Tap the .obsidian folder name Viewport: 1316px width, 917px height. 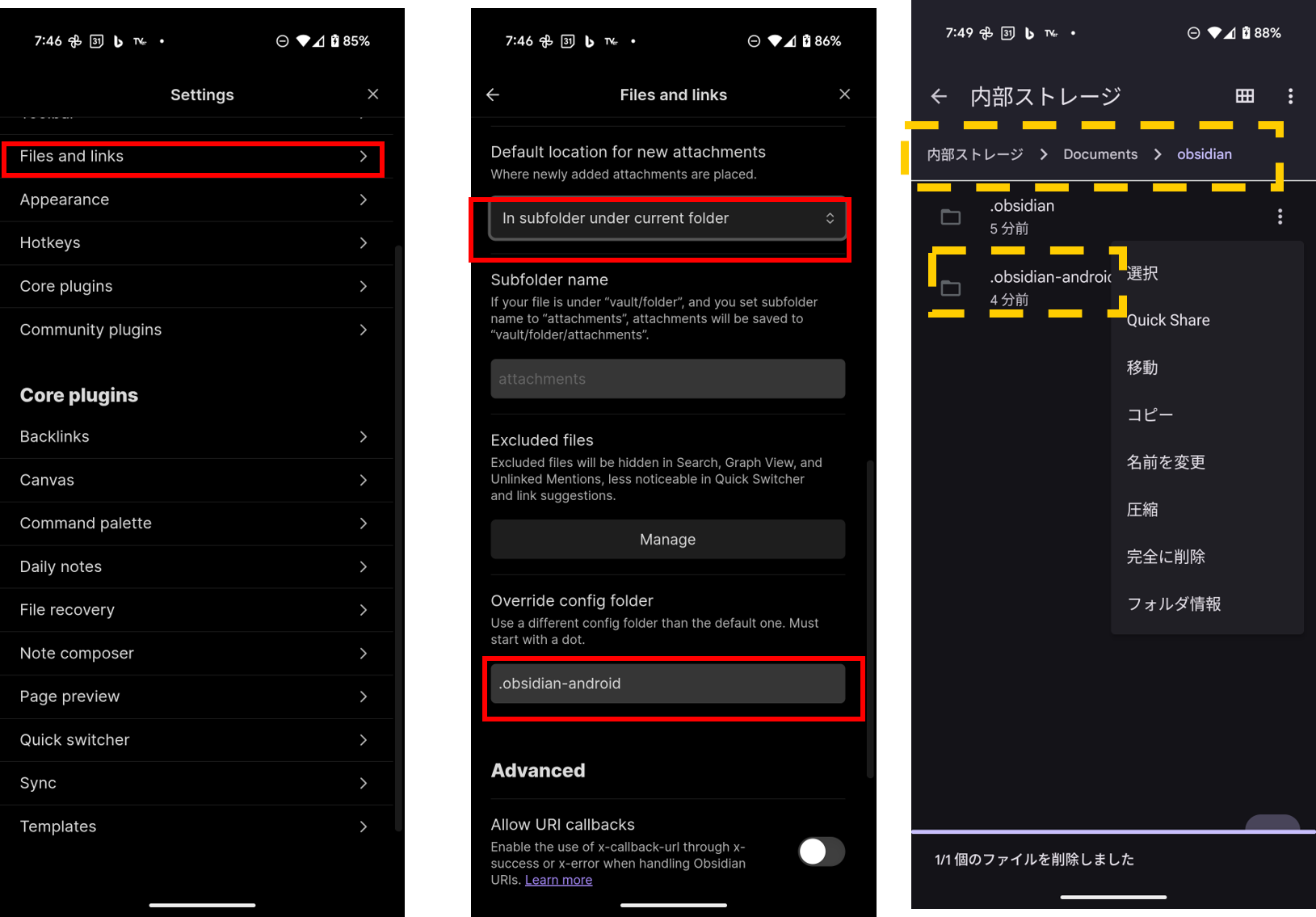[x=1022, y=206]
